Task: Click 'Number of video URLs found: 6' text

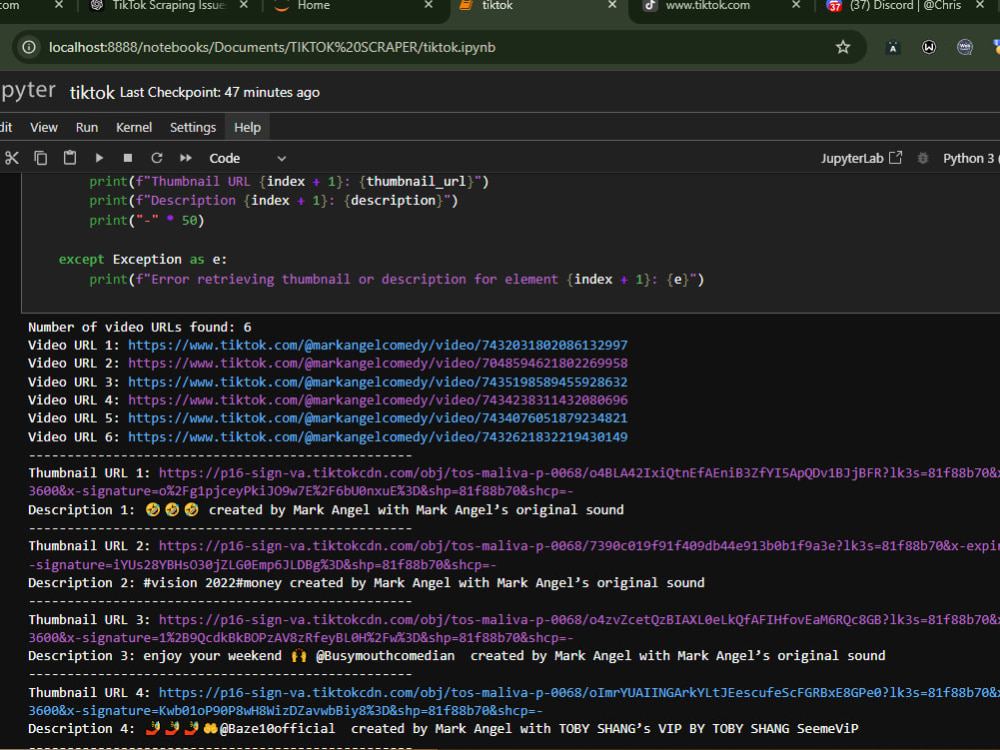Action: tap(140, 327)
